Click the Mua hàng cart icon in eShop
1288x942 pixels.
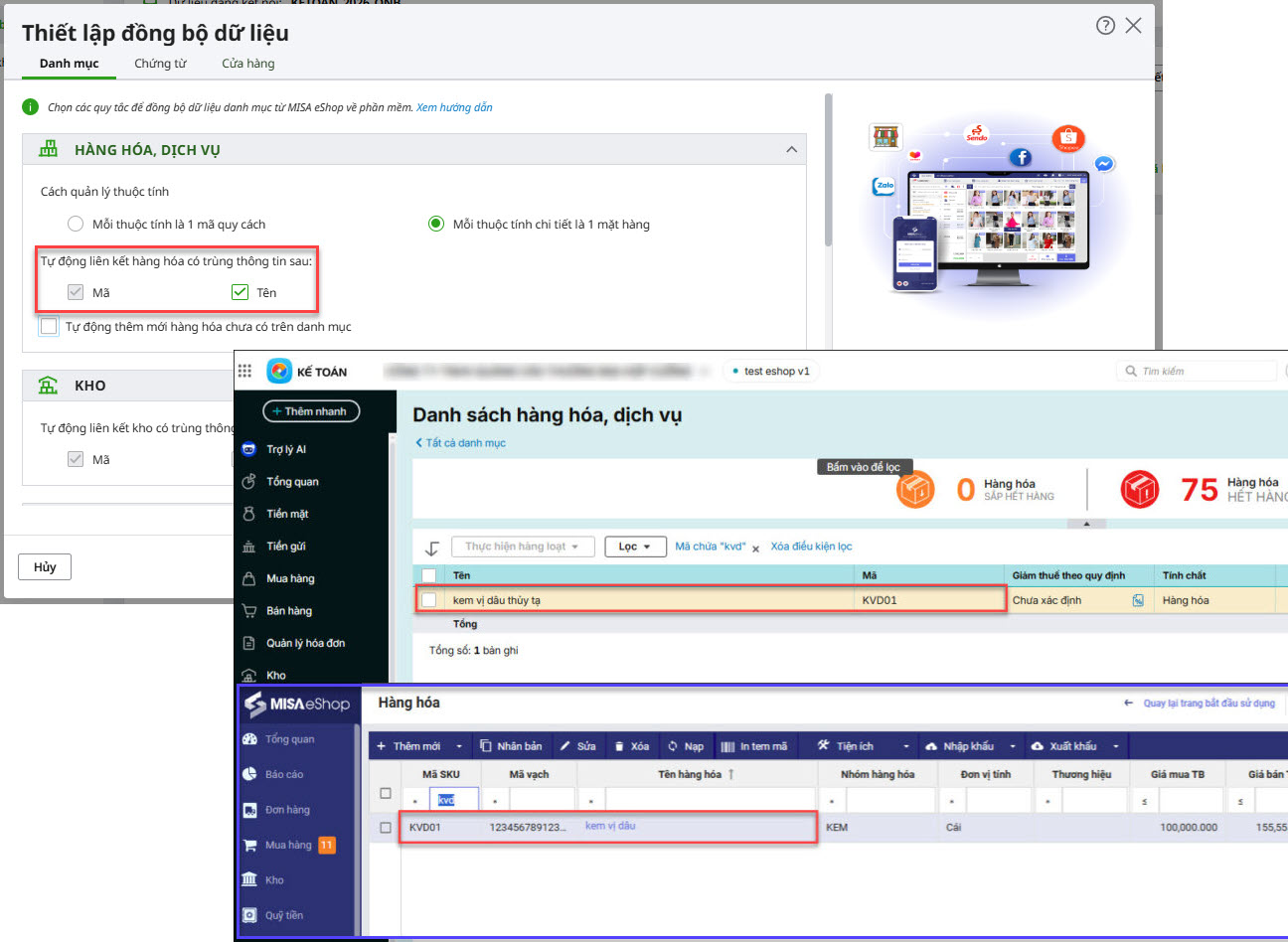pos(249,845)
